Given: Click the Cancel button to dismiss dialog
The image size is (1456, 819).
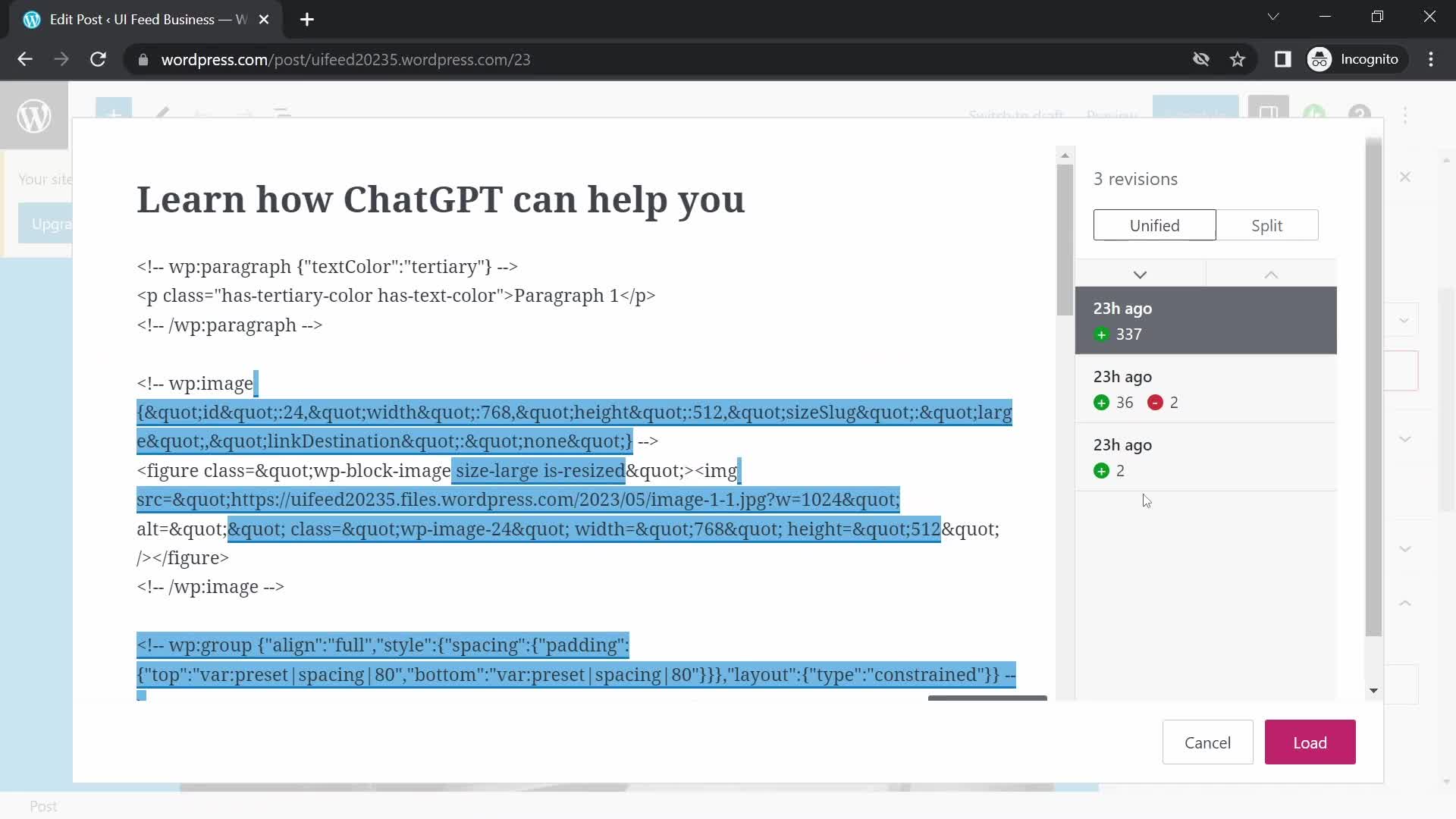Looking at the screenshot, I should pyautogui.click(x=1207, y=742).
